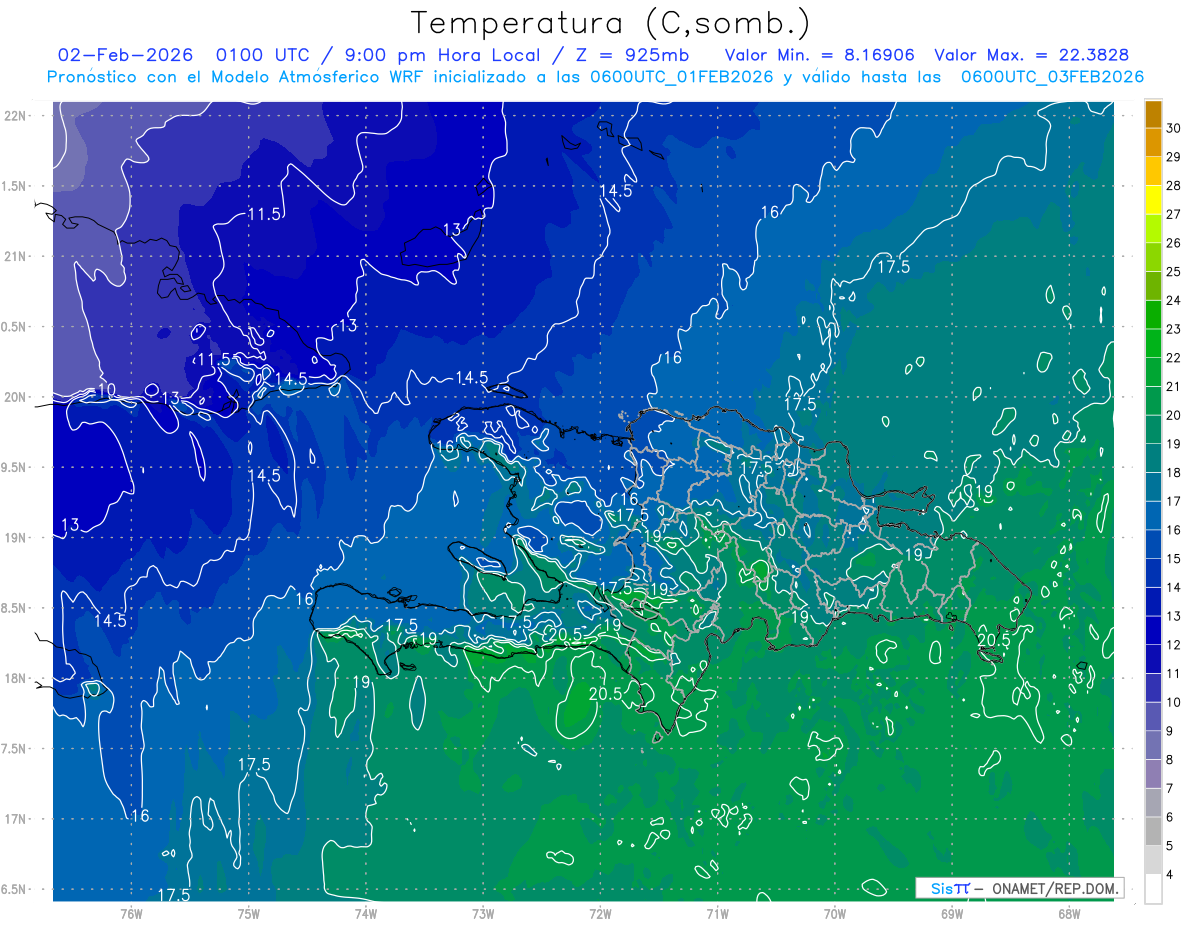Click the "24" color scale label
The height and width of the screenshot is (927, 1200).
[x=1174, y=300]
